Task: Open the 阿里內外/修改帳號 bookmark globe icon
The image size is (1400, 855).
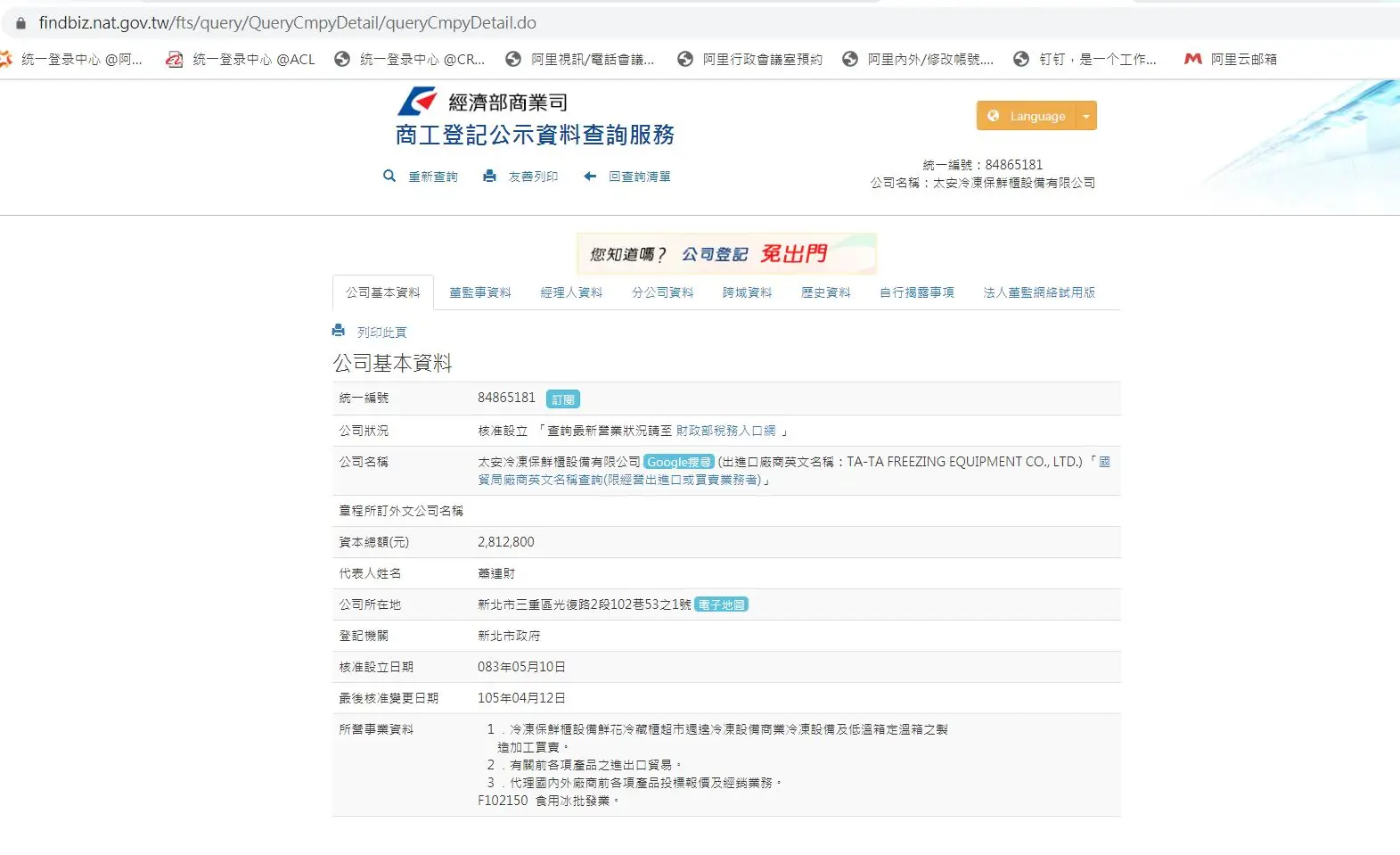Action: coord(850,59)
